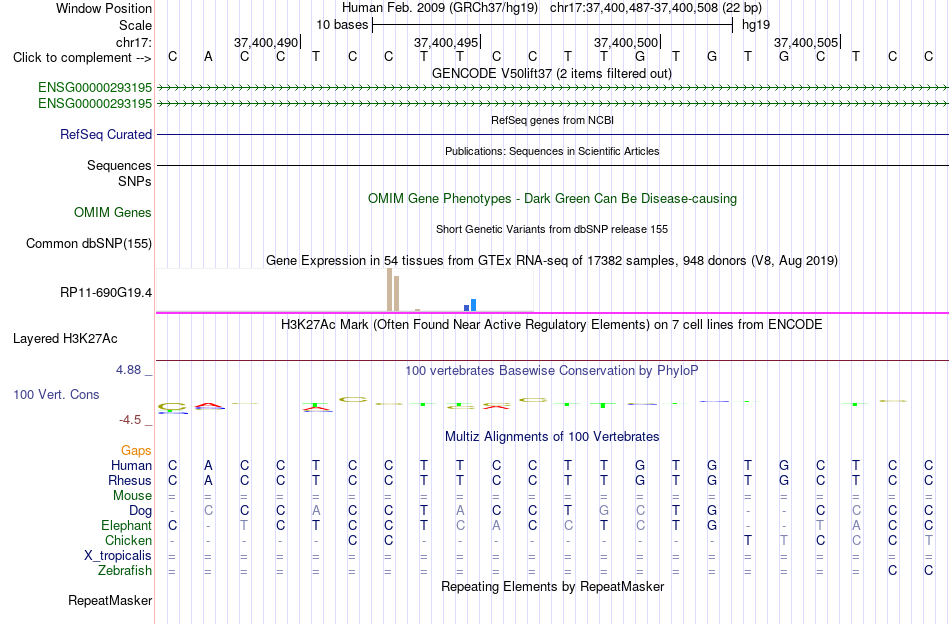Click the 37,400,495 ruler coordinate
This screenshot has width=950, height=624.
tap(445, 42)
